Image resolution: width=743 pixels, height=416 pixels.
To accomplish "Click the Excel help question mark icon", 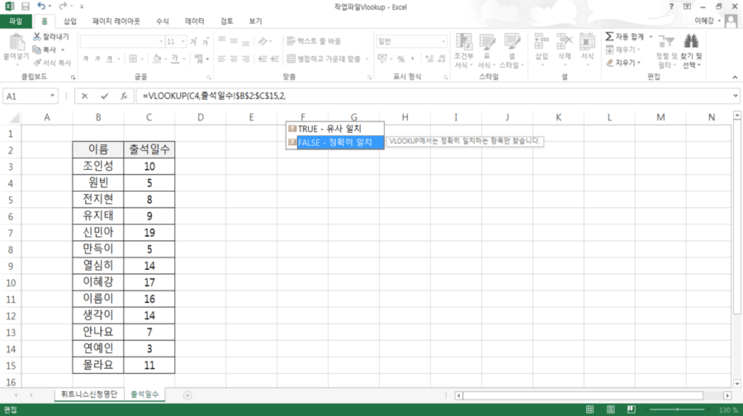I will tap(671, 7).
